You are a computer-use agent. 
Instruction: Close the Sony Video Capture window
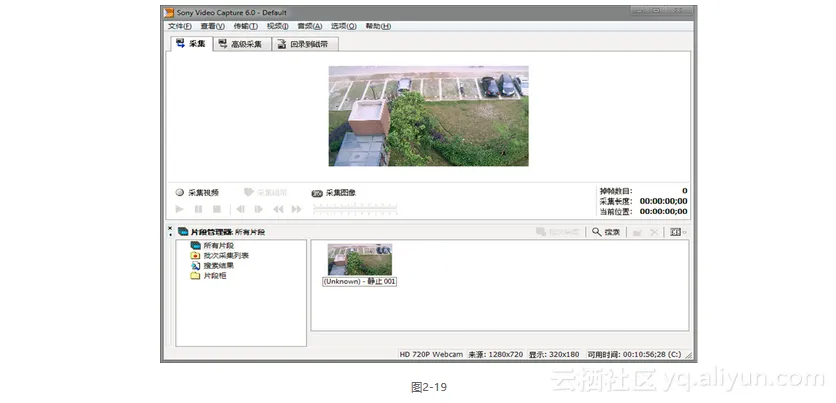[678, 11]
